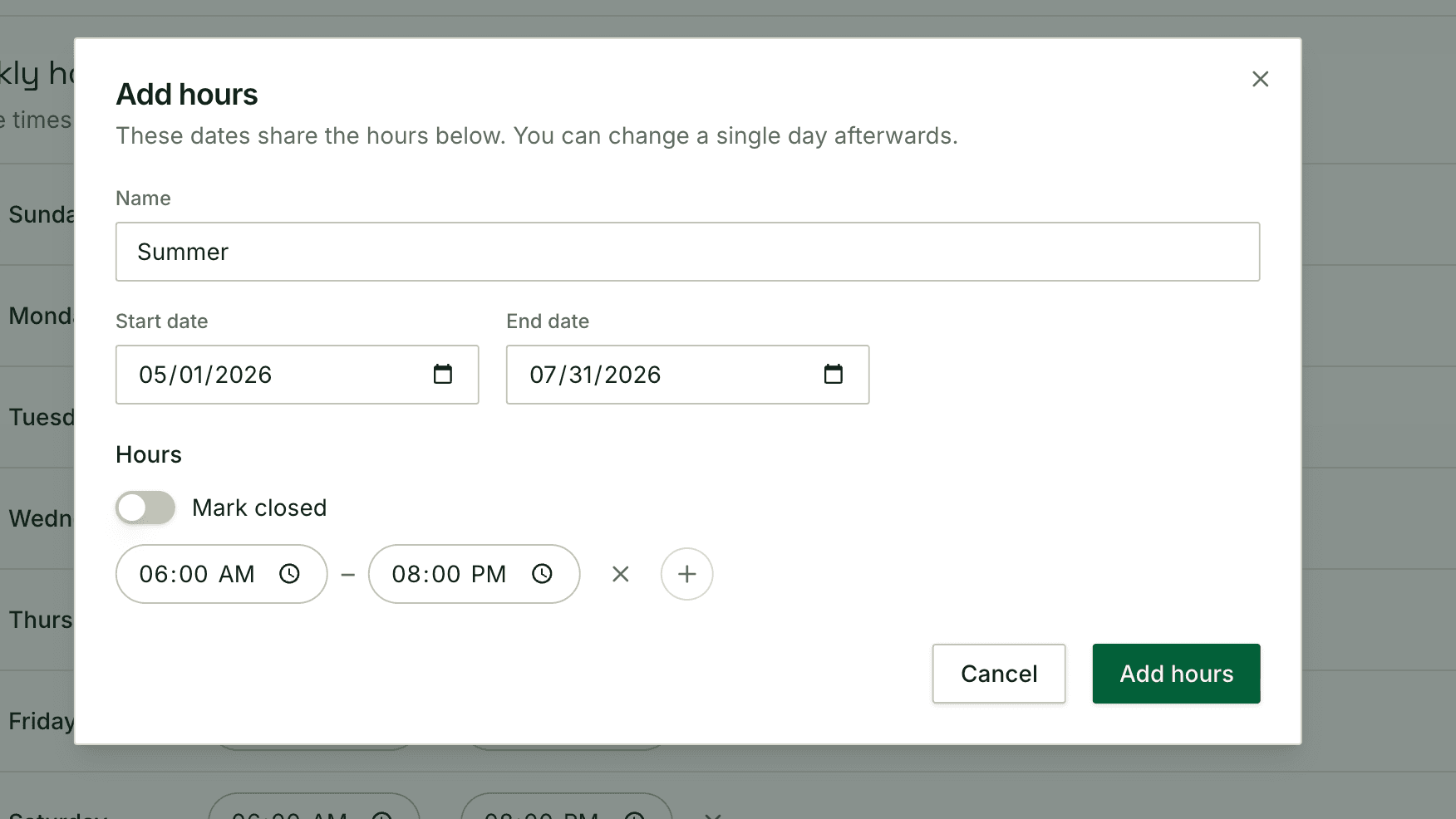Click the Name field containing Summer
The width and height of the screenshot is (1456, 819).
click(687, 252)
